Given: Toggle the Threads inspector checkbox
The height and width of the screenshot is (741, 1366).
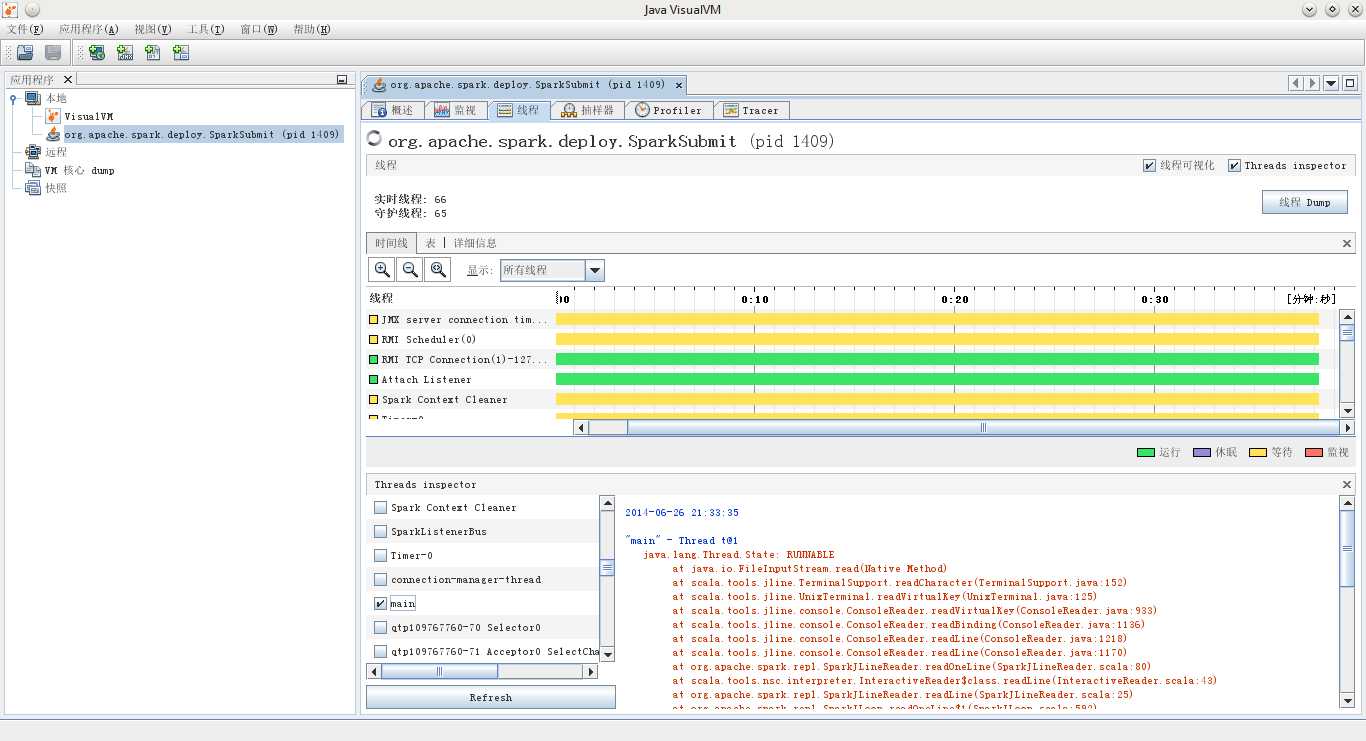Looking at the screenshot, I should [x=1234, y=166].
